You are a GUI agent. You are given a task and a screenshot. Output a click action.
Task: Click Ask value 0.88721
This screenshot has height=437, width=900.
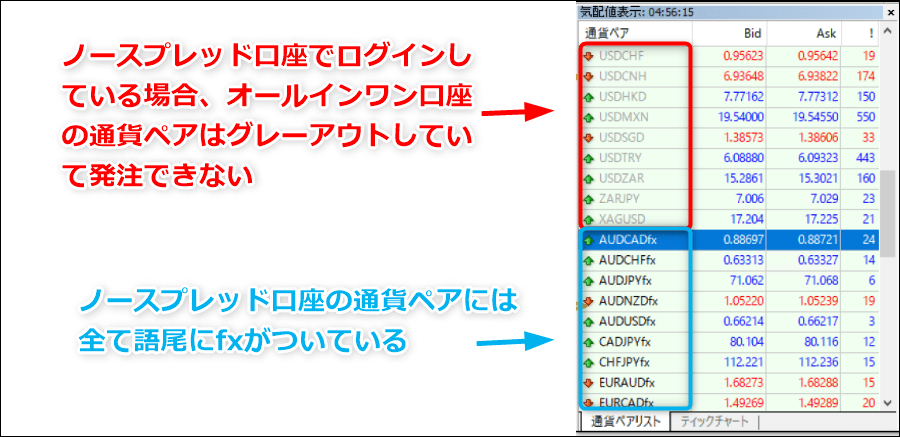tap(818, 240)
